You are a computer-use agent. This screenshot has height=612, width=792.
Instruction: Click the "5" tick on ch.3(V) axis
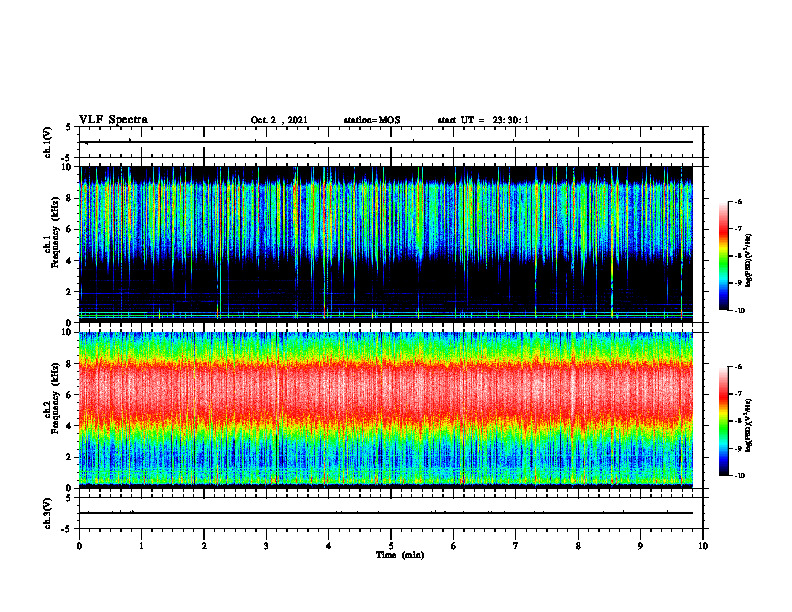[x=70, y=498]
